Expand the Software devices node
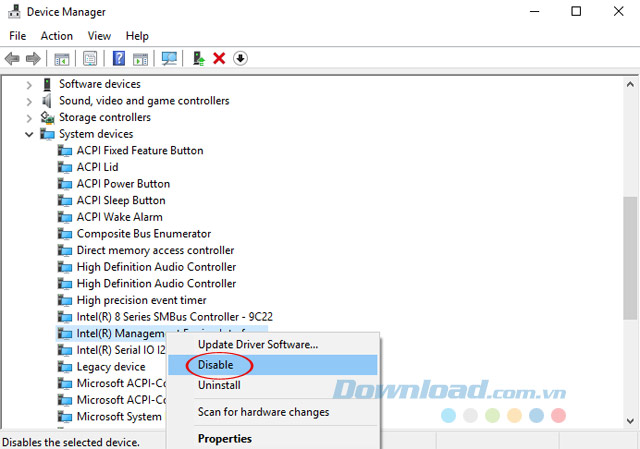 29,85
